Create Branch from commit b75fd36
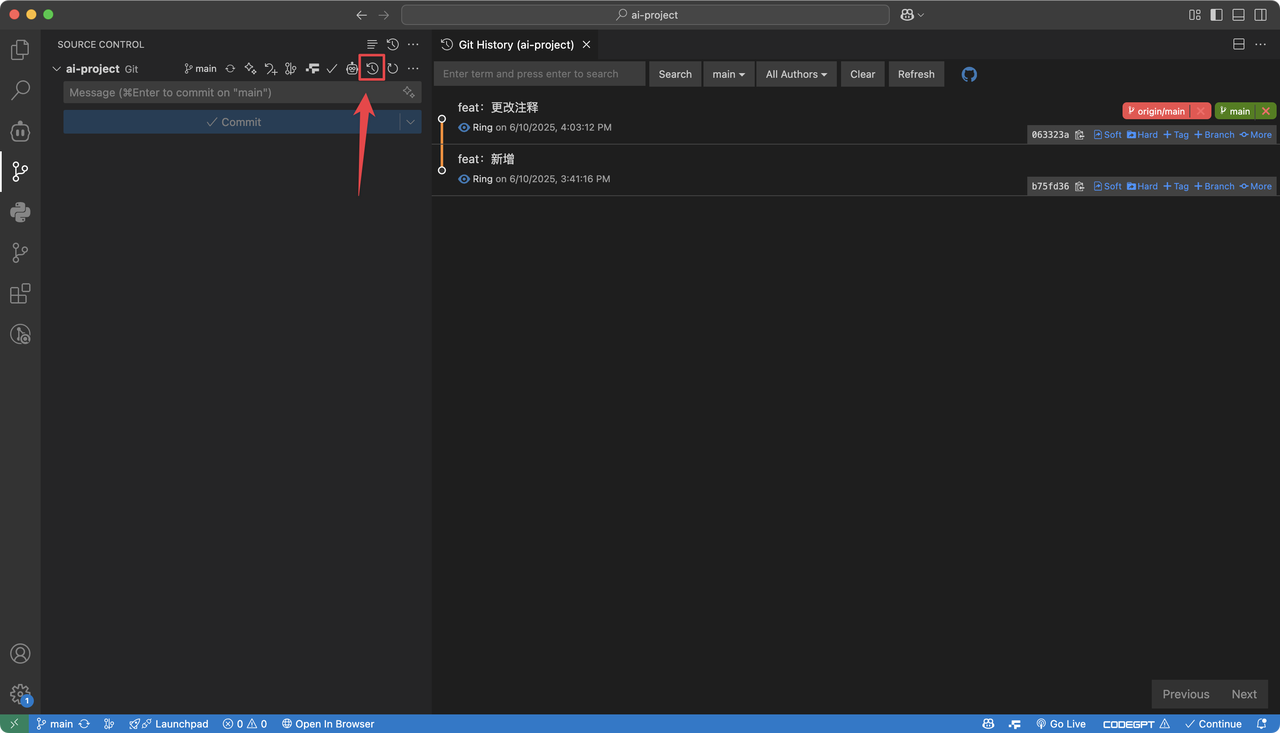Image resolution: width=1280 pixels, height=733 pixels. point(1214,186)
